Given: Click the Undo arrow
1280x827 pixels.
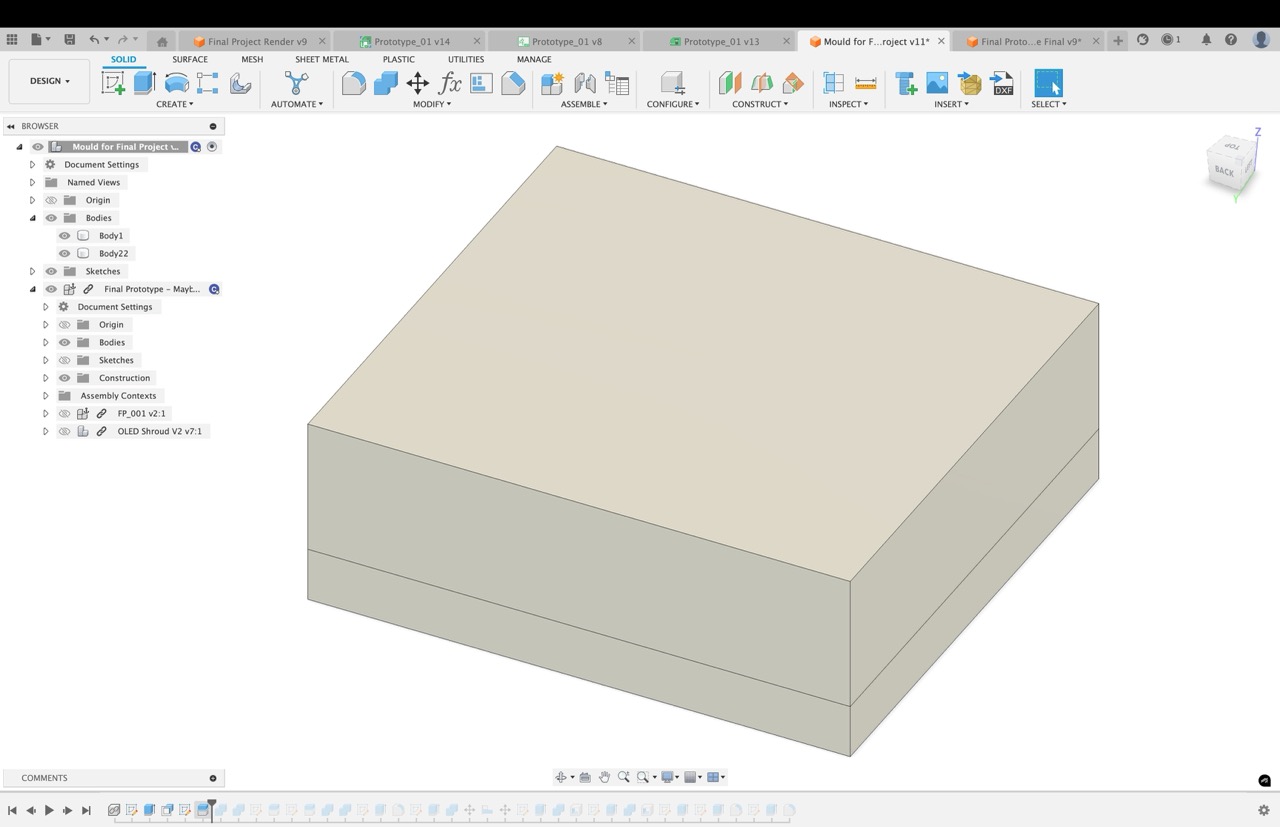Looking at the screenshot, I should point(94,40).
